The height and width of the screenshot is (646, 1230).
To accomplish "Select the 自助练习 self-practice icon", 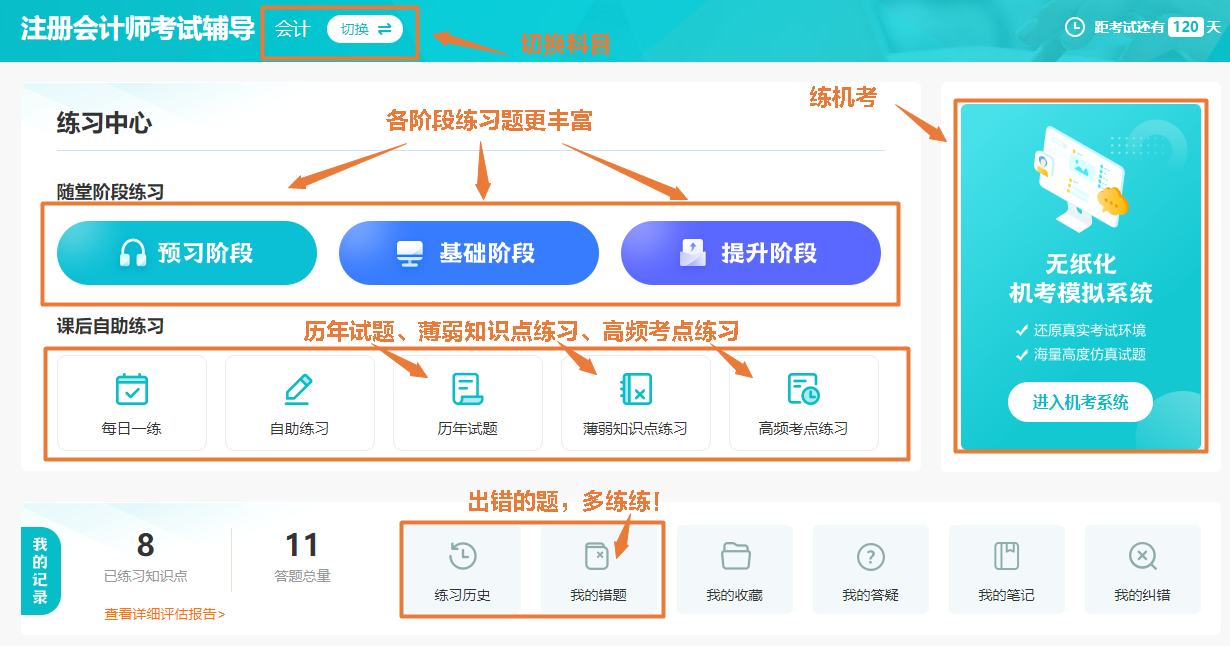I will pyautogui.click(x=301, y=402).
